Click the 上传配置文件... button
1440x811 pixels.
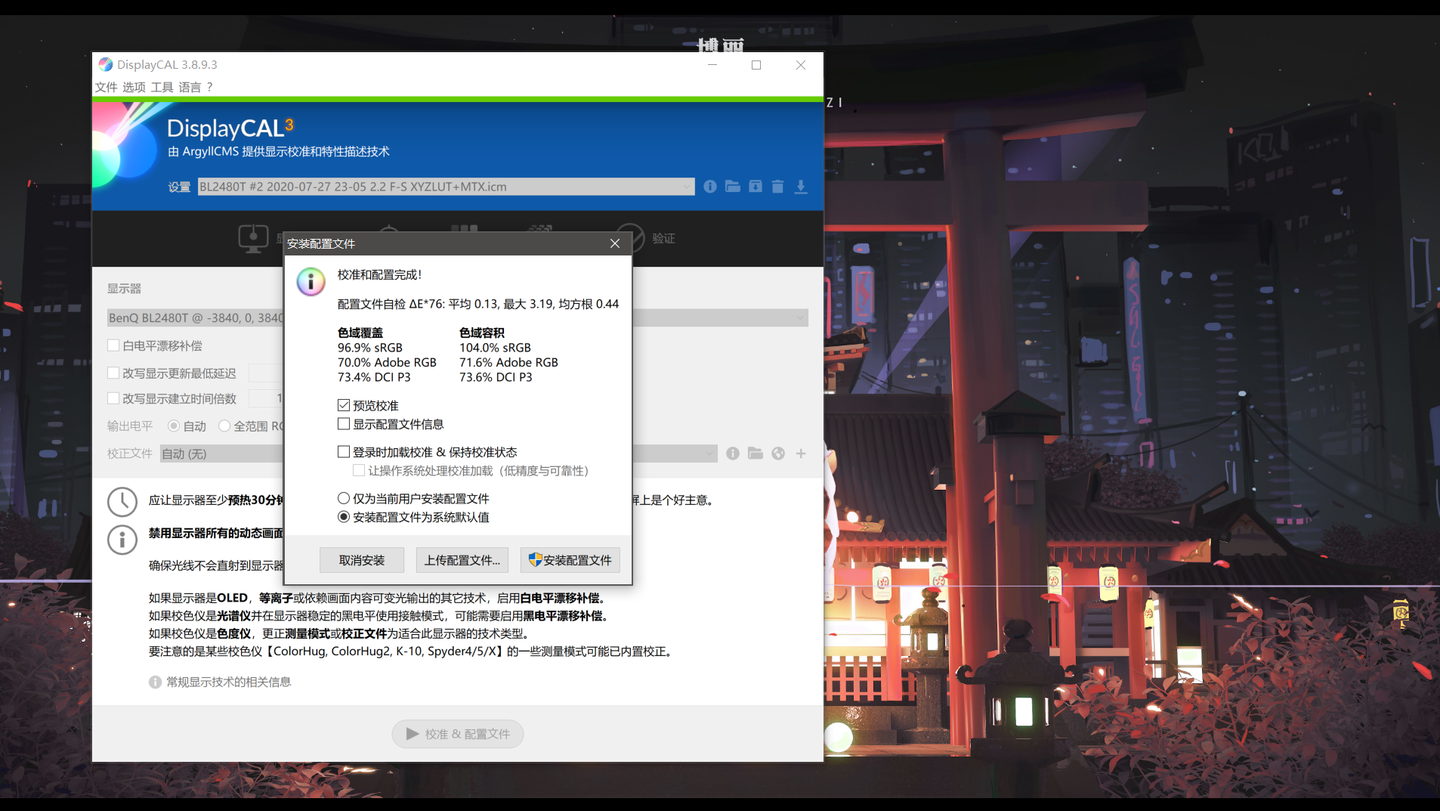[462, 560]
